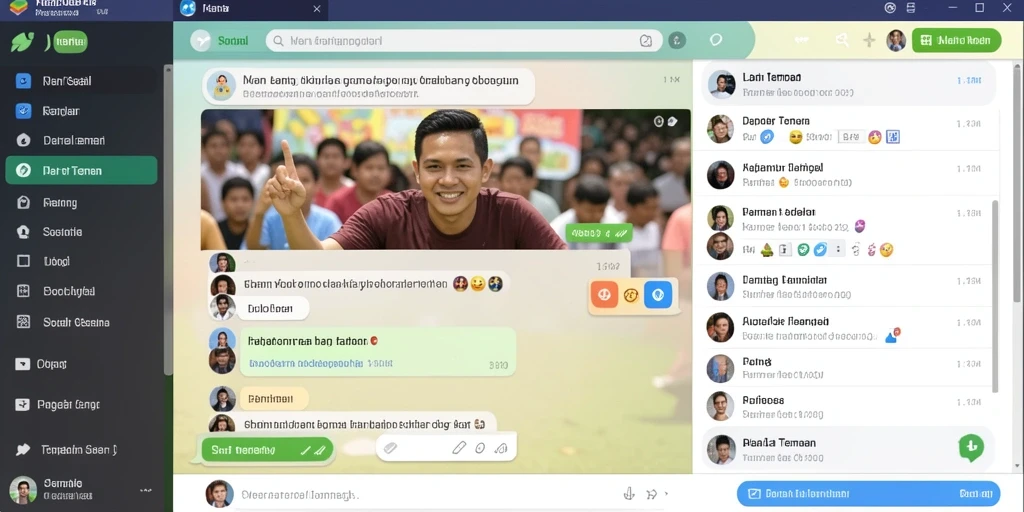Click the empty square icon in the sidebar
This screenshot has width=1024, height=512.
[23, 261]
